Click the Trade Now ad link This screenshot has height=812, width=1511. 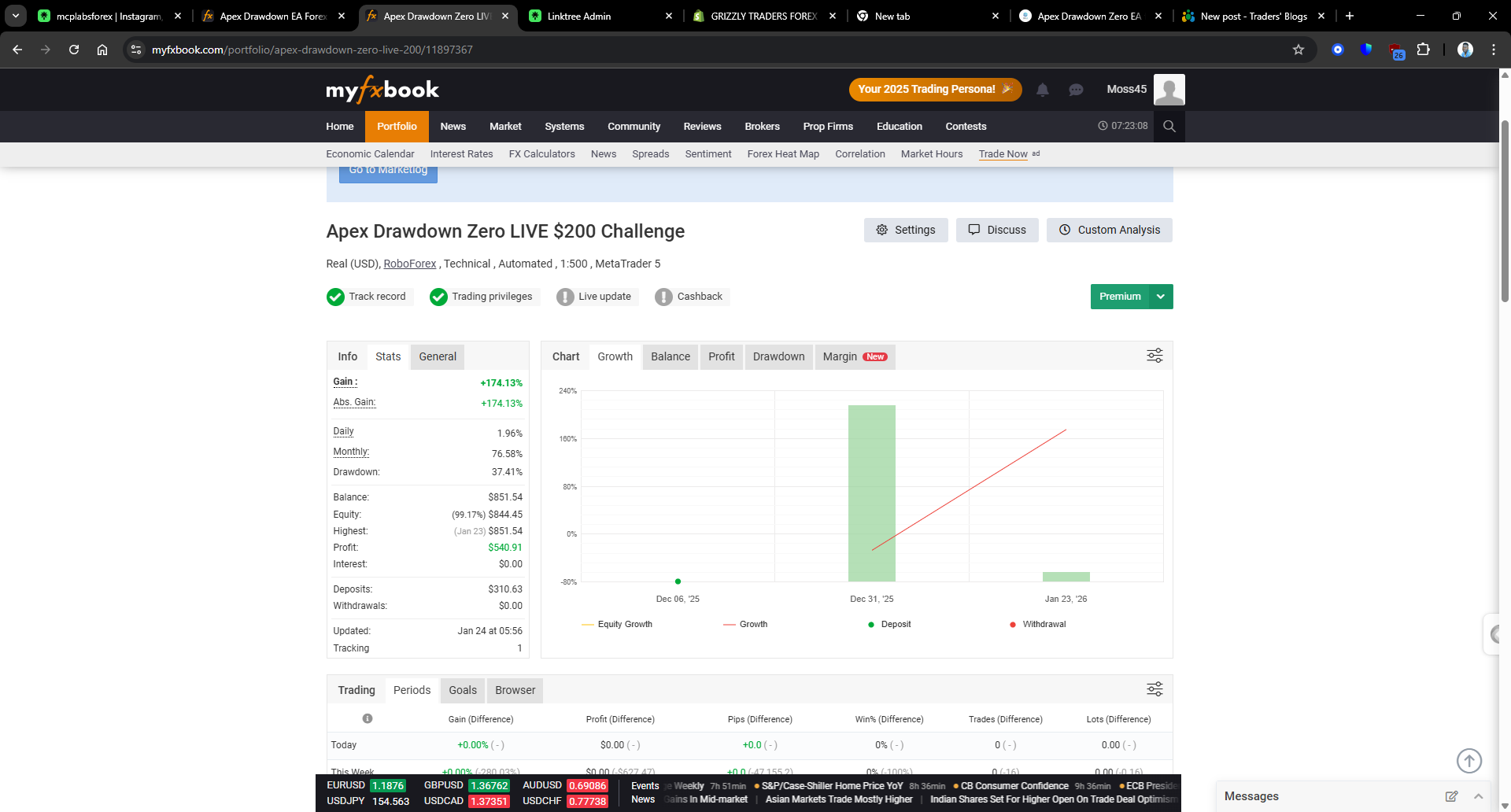pos(1003,154)
